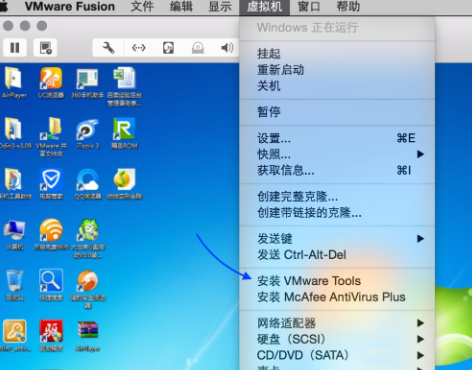
Task: Open the snapshot icon in the toolbar
Action: [x=45, y=48]
